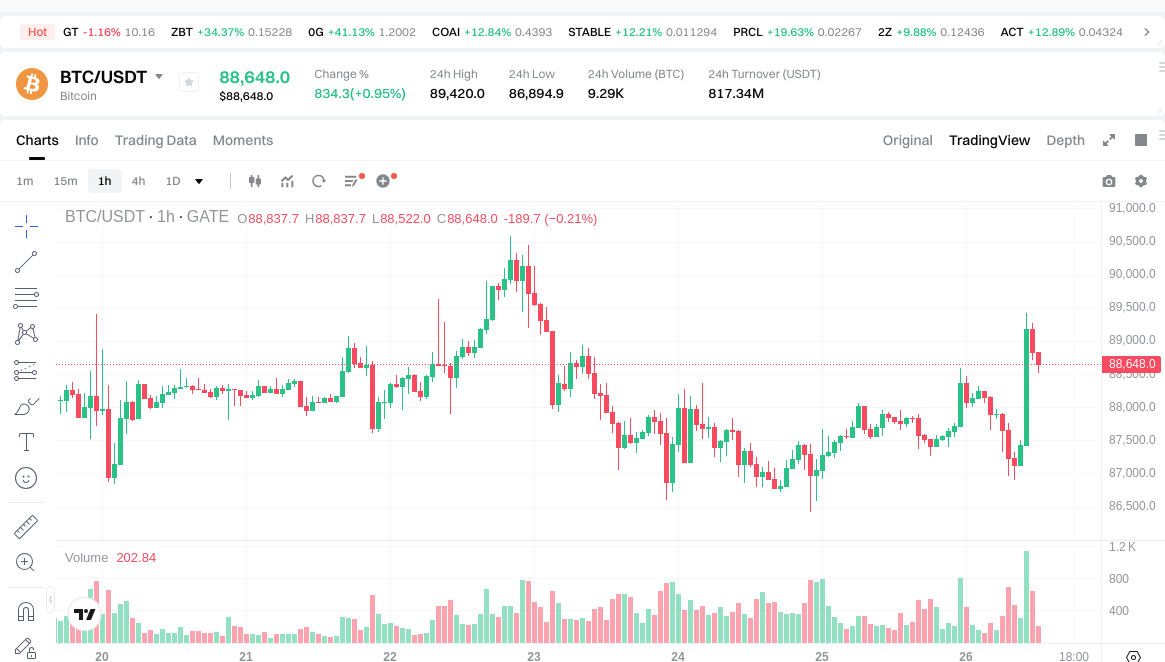The image size is (1165, 662).
Task: Open the compare/add symbol plus icon
Action: click(381, 181)
